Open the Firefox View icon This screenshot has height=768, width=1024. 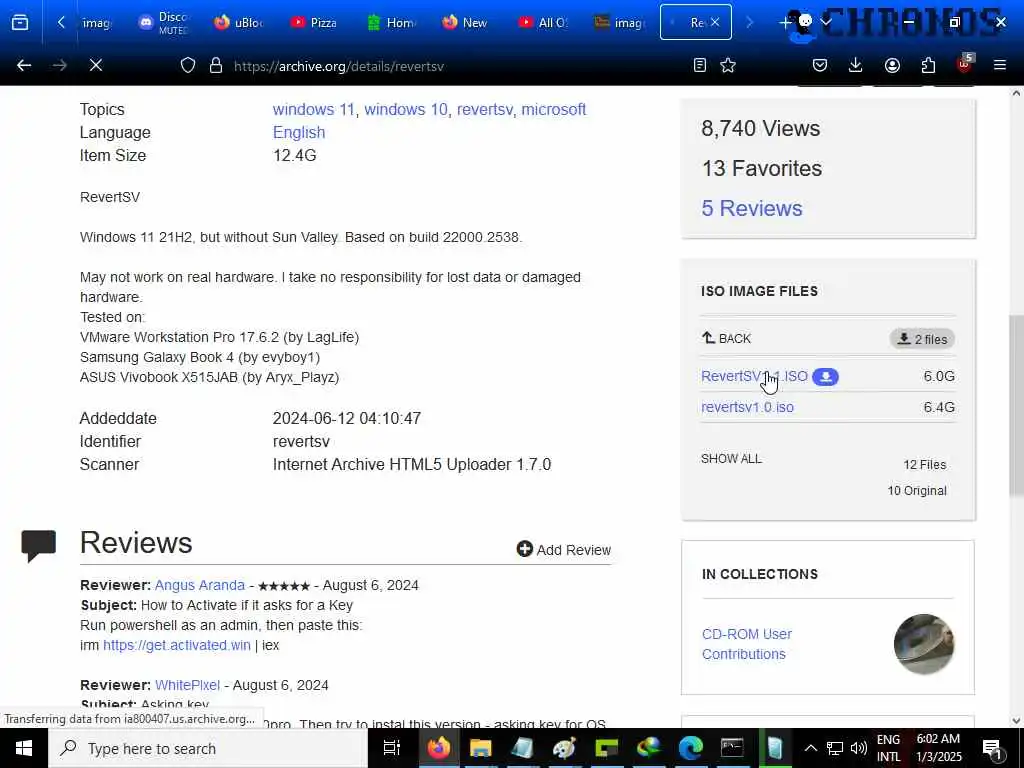pyautogui.click(x=20, y=23)
